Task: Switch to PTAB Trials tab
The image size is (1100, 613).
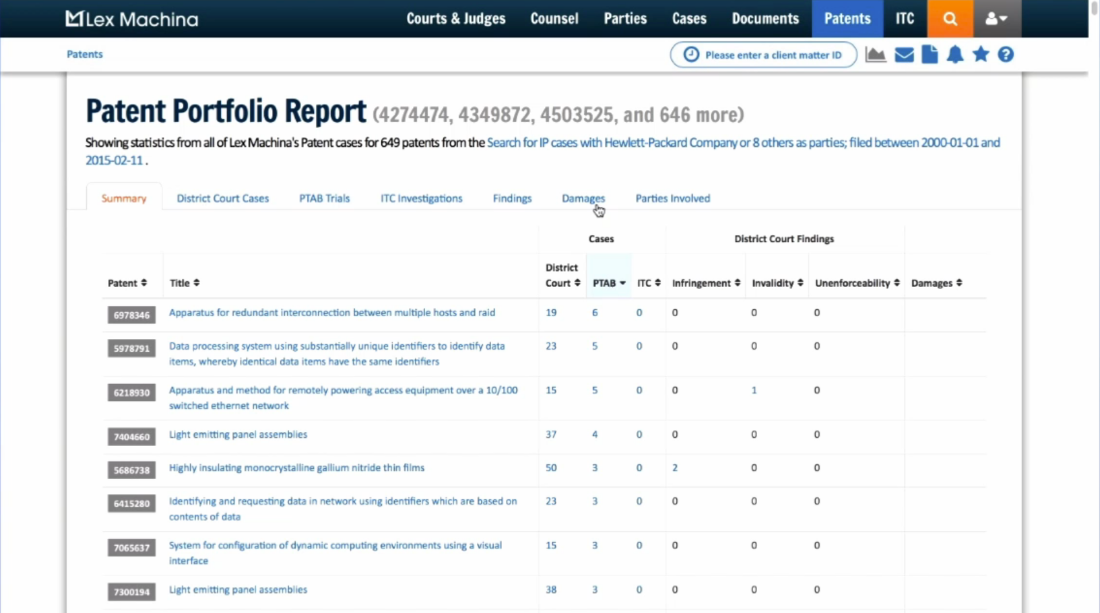Action: point(324,198)
